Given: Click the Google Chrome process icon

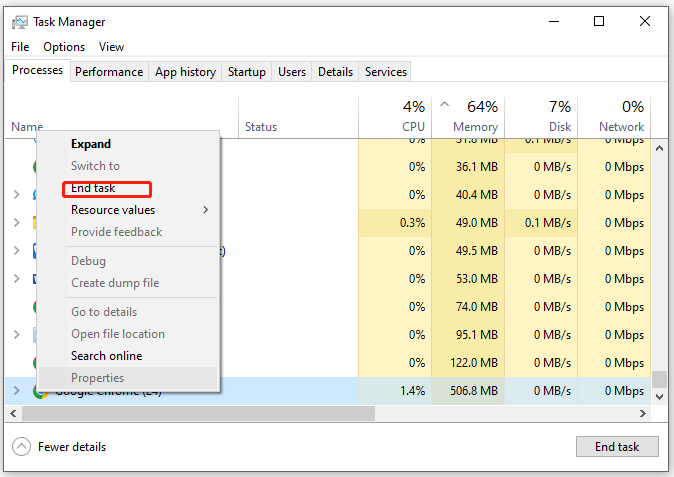Looking at the screenshot, I should (41, 391).
